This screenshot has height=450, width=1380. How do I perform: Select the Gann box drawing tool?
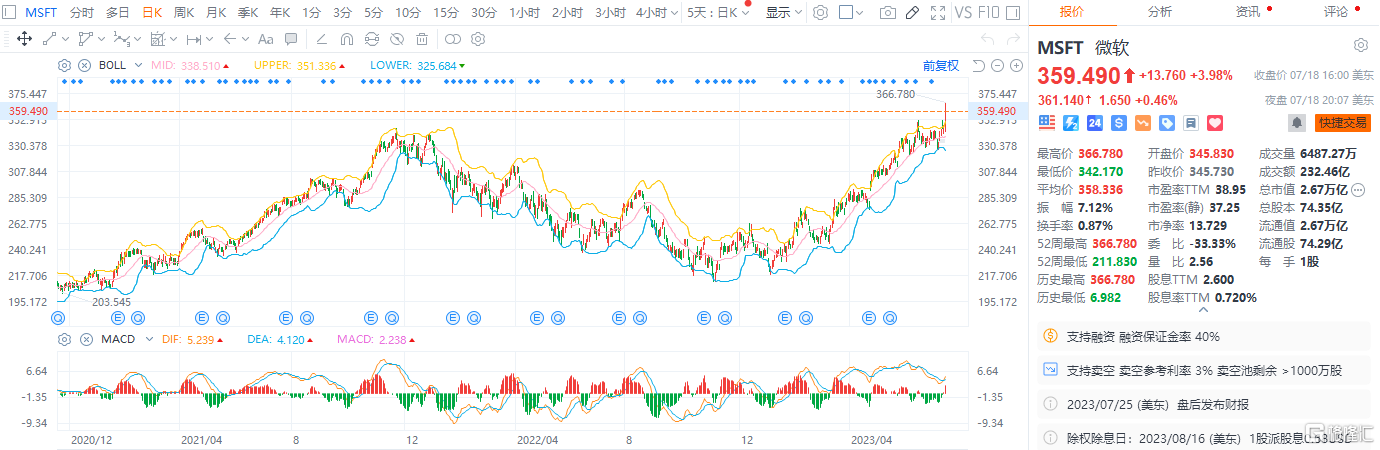pos(157,39)
